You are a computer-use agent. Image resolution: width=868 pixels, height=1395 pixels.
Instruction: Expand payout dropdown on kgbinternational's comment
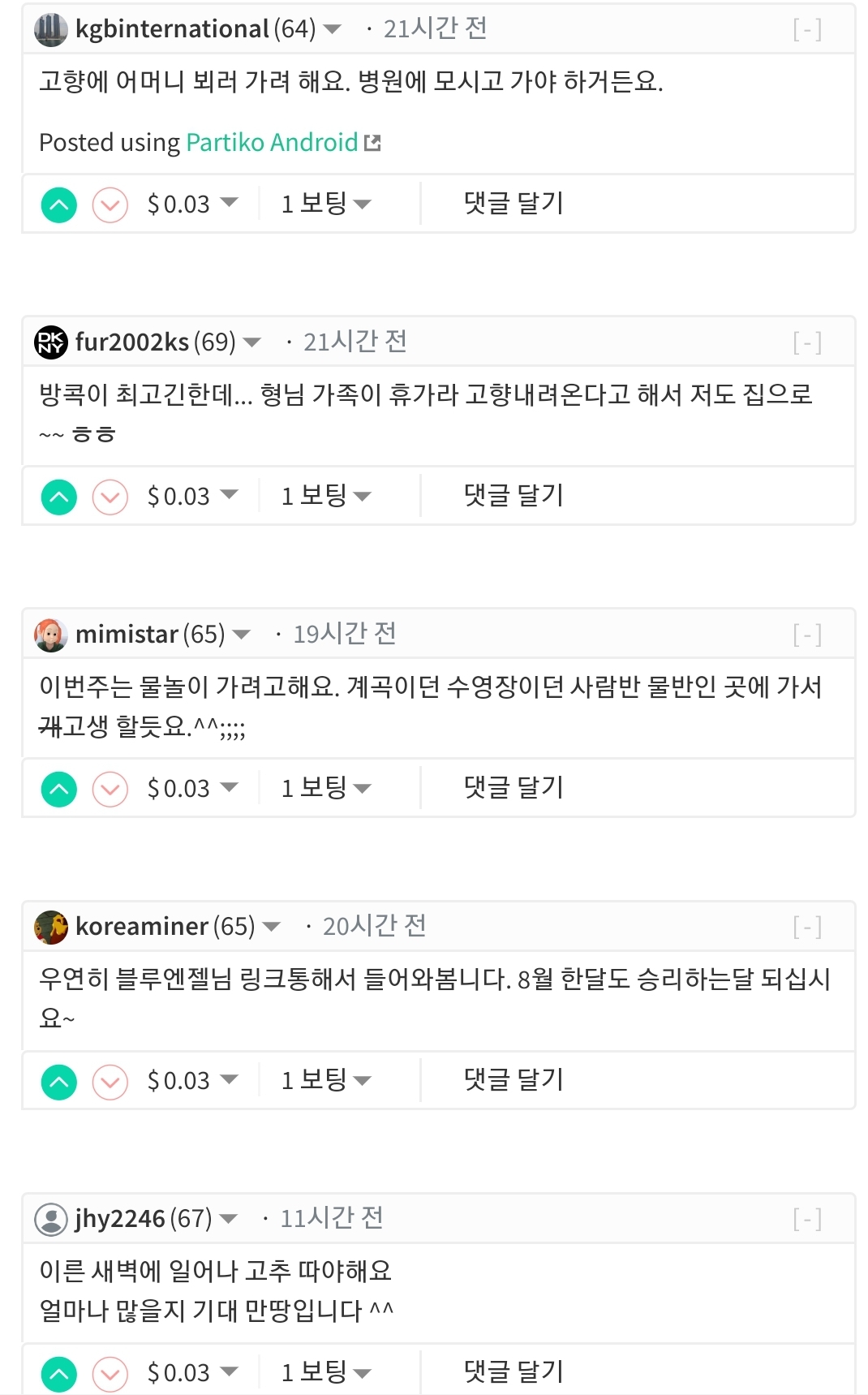click(230, 202)
